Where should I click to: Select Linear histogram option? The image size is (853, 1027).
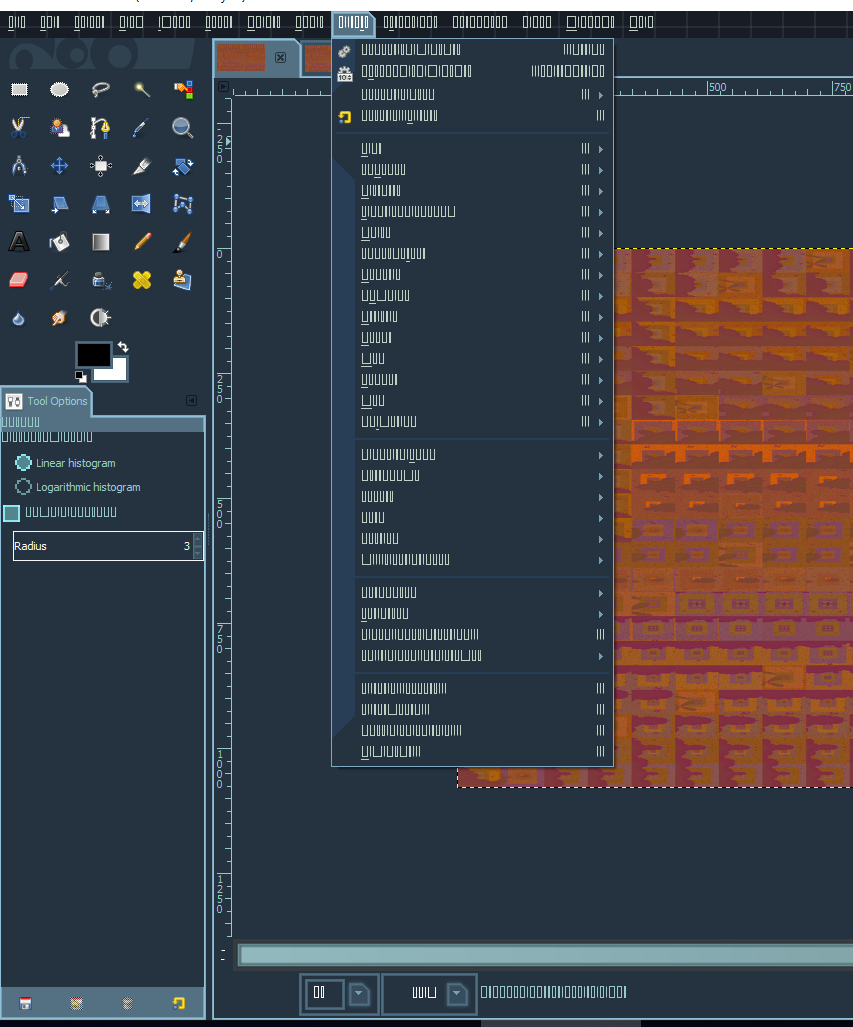pyautogui.click(x=24, y=463)
